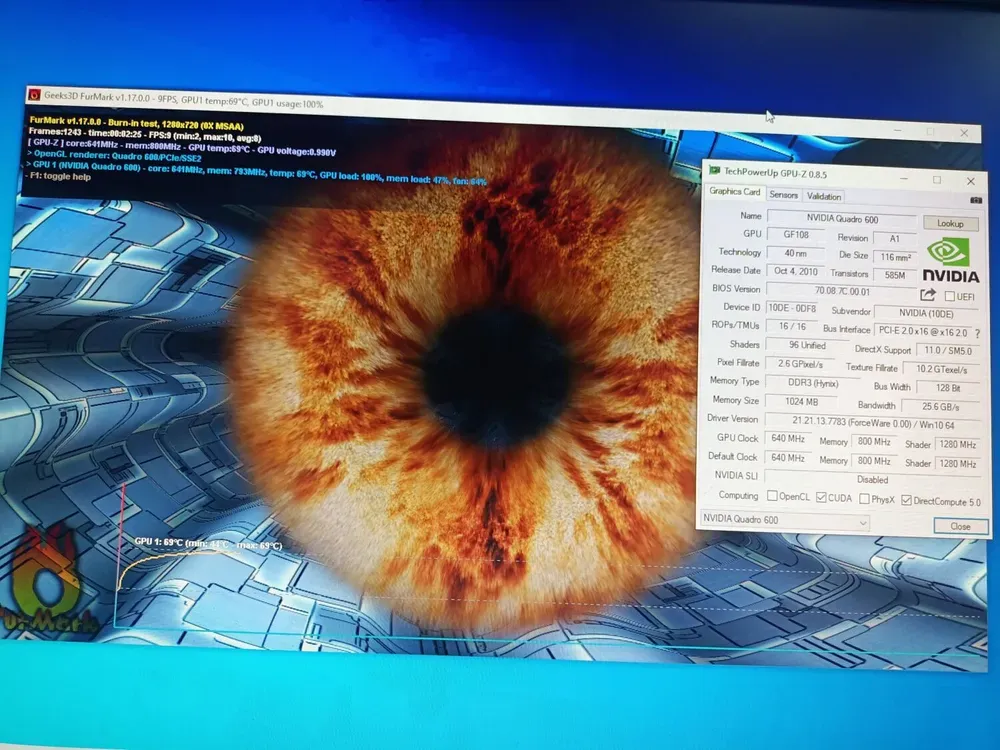Toggle the DirectCompute 5.0 checkbox
The image size is (1000, 750).
click(906, 499)
